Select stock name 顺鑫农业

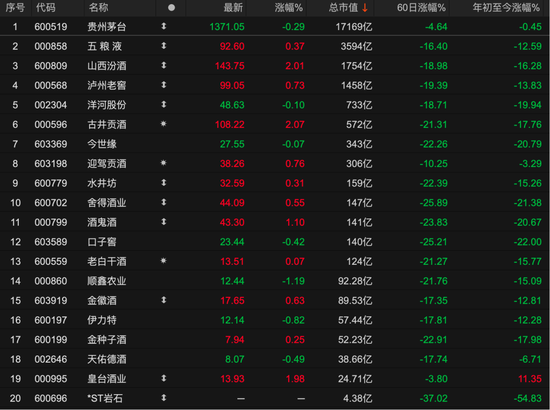coord(107,281)
